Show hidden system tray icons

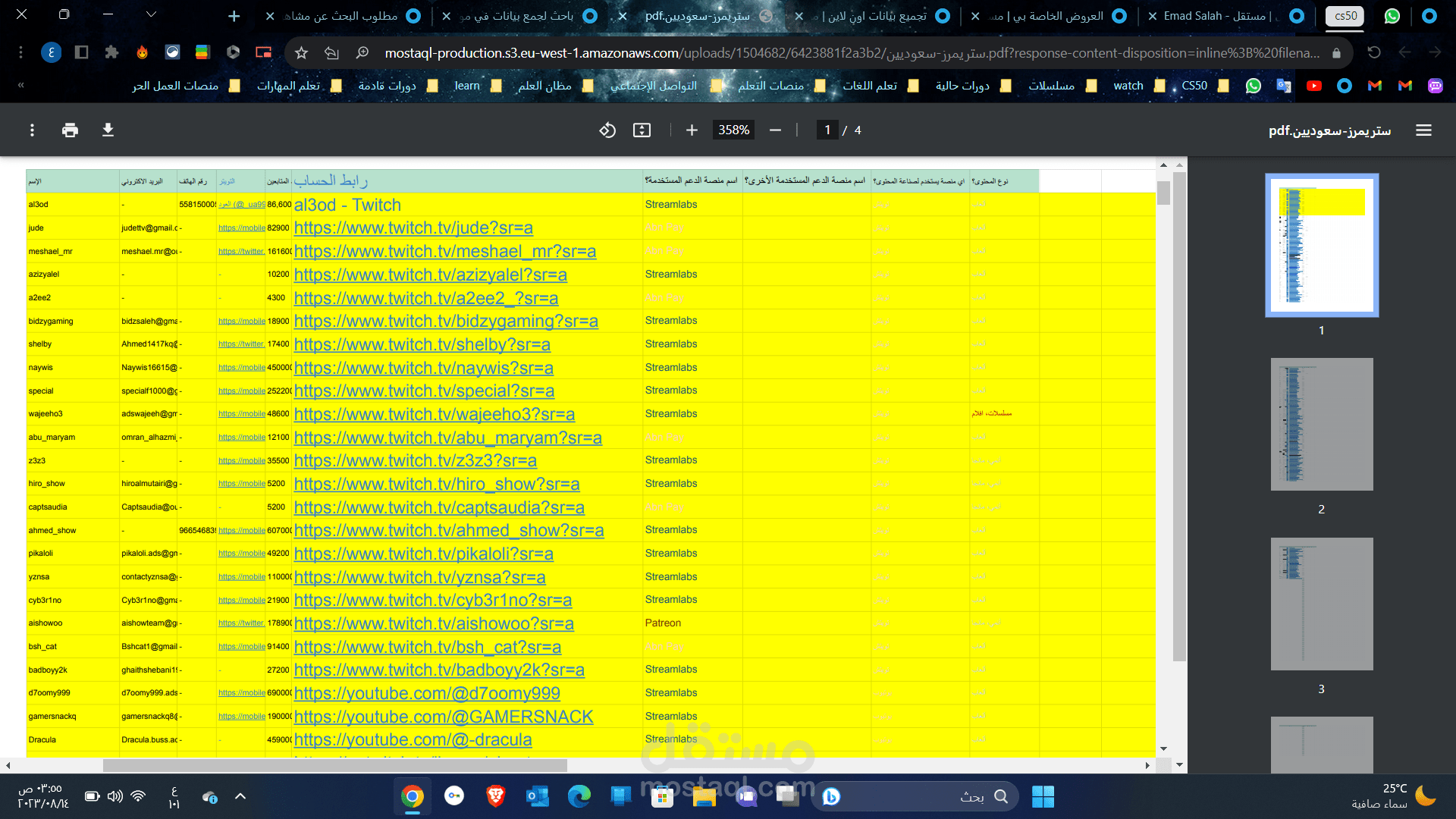240,796
